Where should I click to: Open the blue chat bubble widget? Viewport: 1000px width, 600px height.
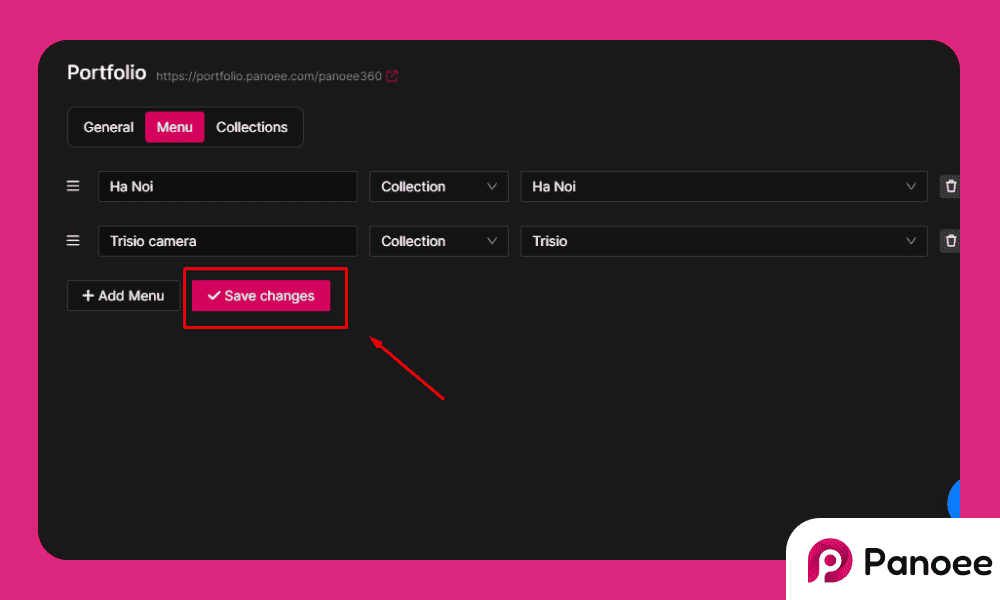[953, 500]
